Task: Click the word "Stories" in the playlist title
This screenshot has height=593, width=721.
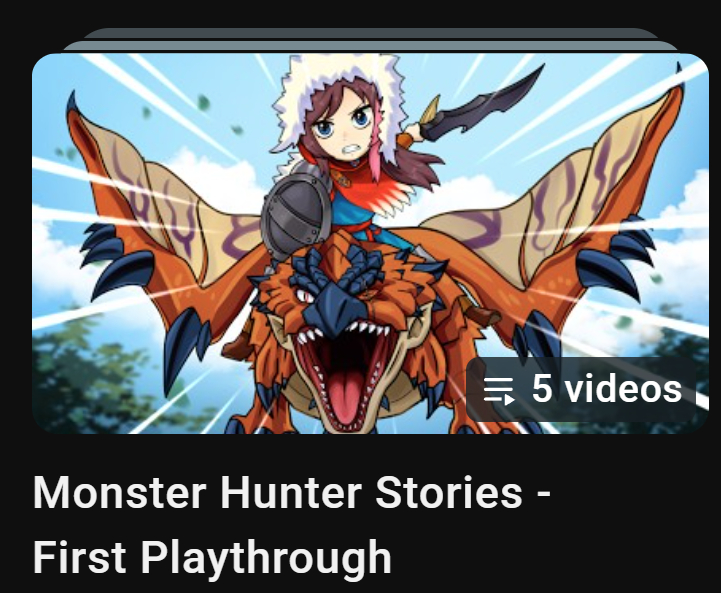Action: [x=449, y=492]
